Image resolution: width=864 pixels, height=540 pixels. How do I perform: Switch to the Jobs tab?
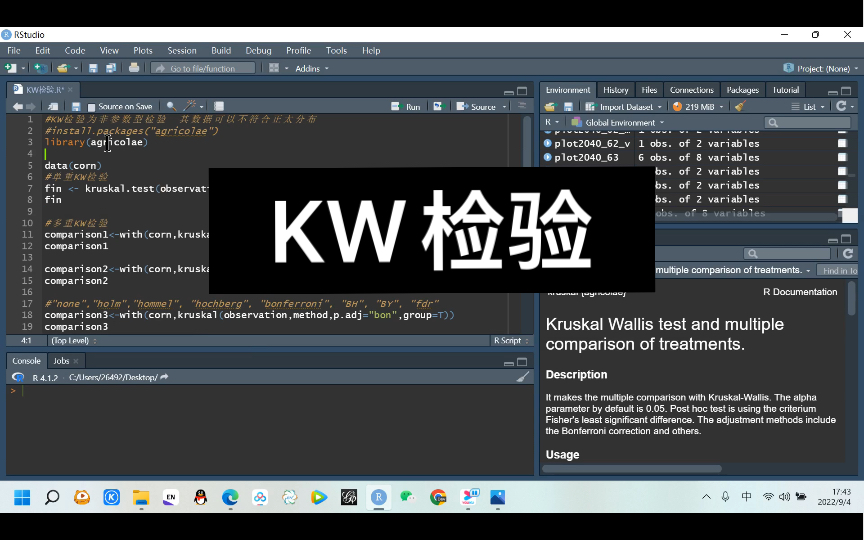pyautogui.click(x=61, y=361)
